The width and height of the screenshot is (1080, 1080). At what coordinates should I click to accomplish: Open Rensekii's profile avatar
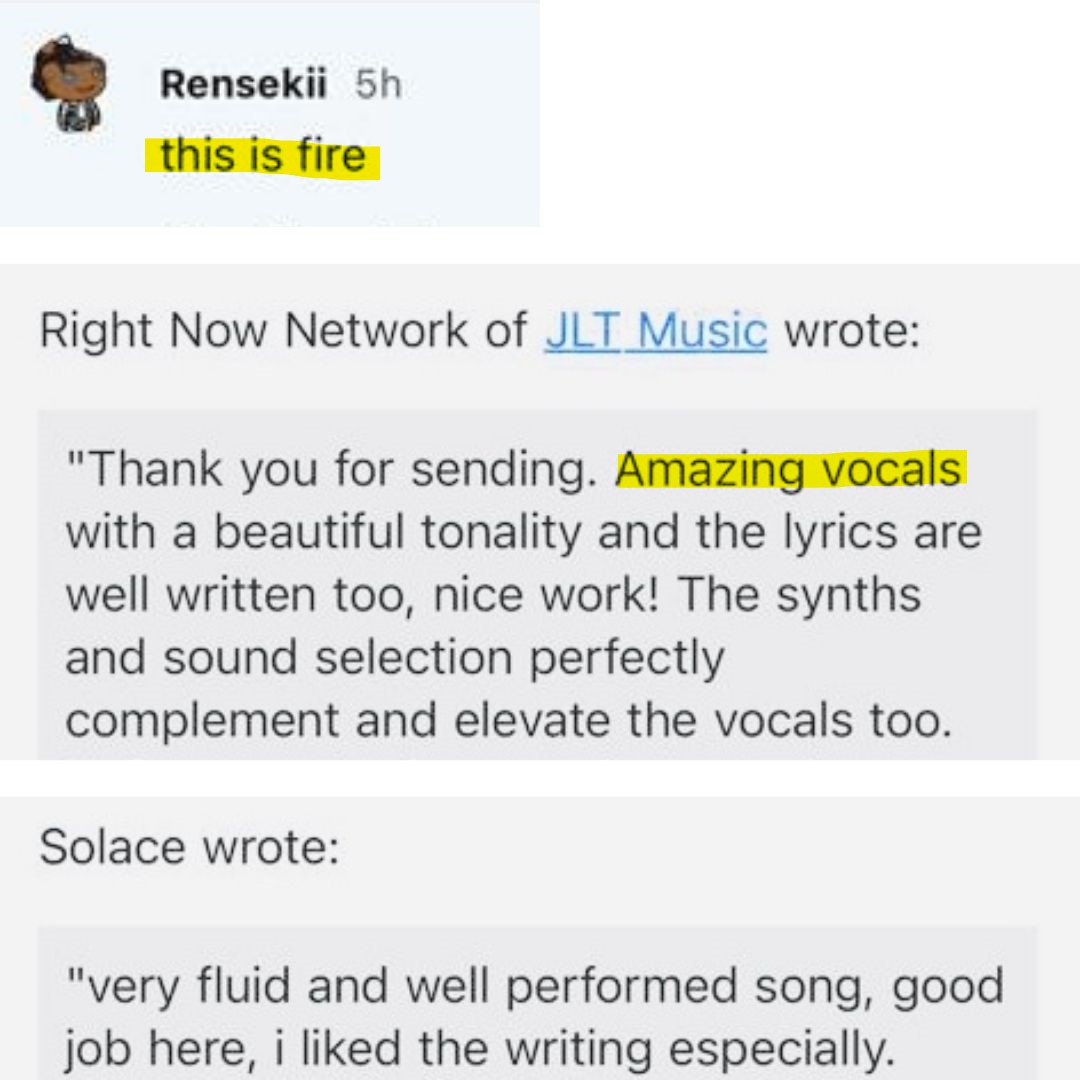tap(69, 83)
